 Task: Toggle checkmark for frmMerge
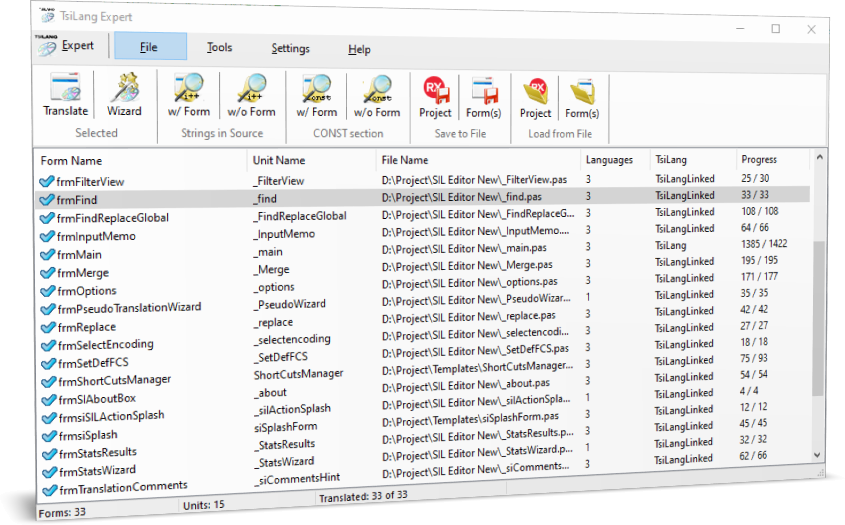click(x=49, y=273)
